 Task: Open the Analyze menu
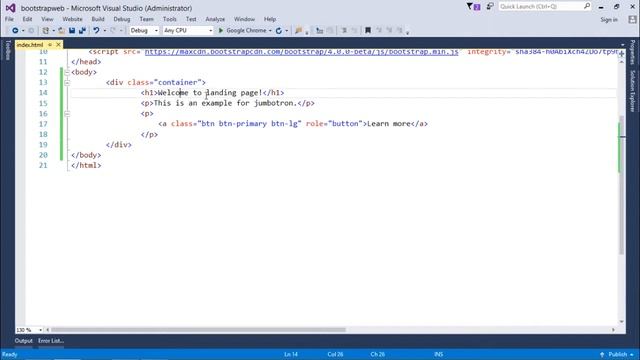click(215, 19)
